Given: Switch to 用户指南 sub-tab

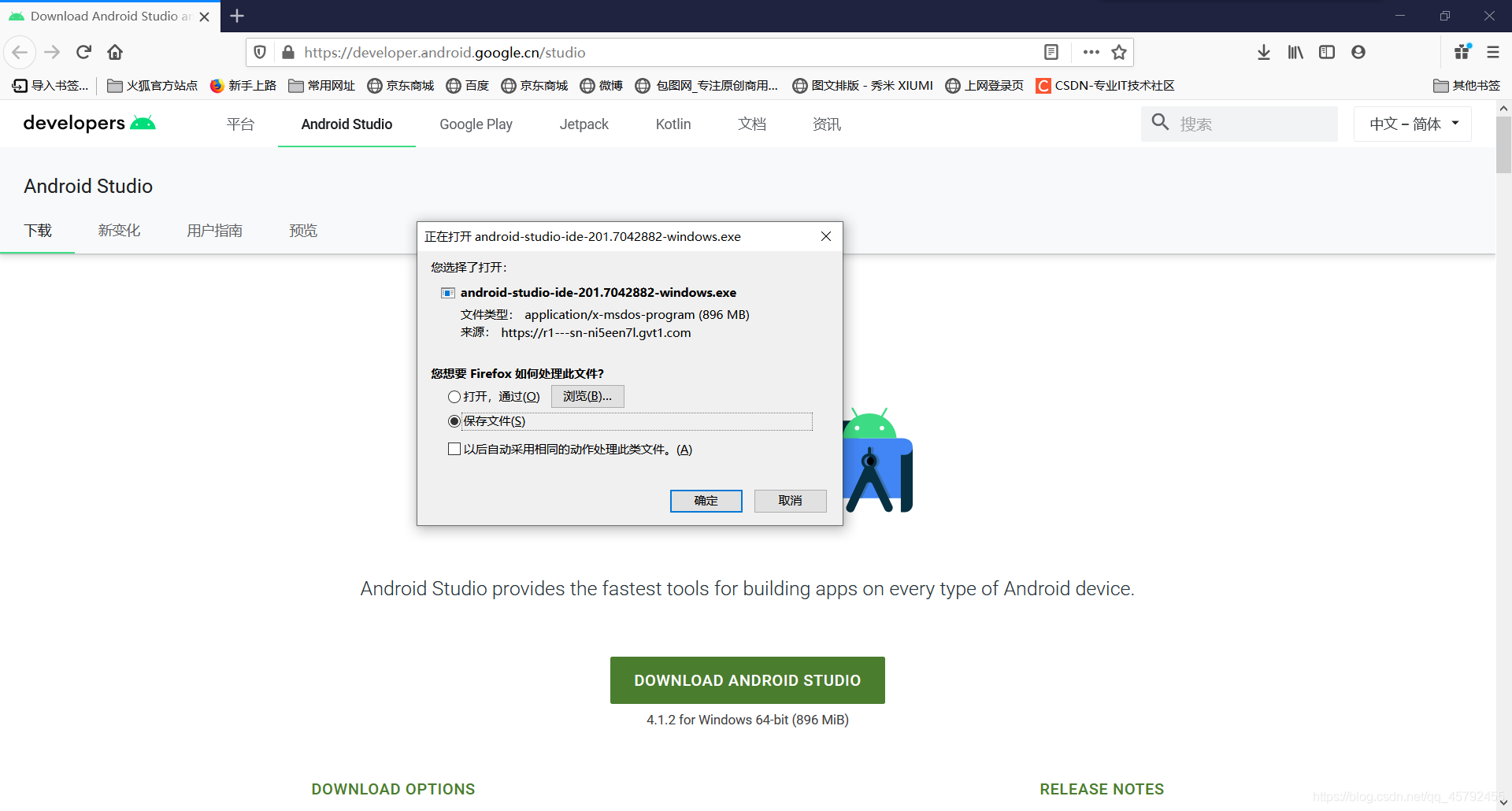Looking at the screenshot, I should click(214, 231).
